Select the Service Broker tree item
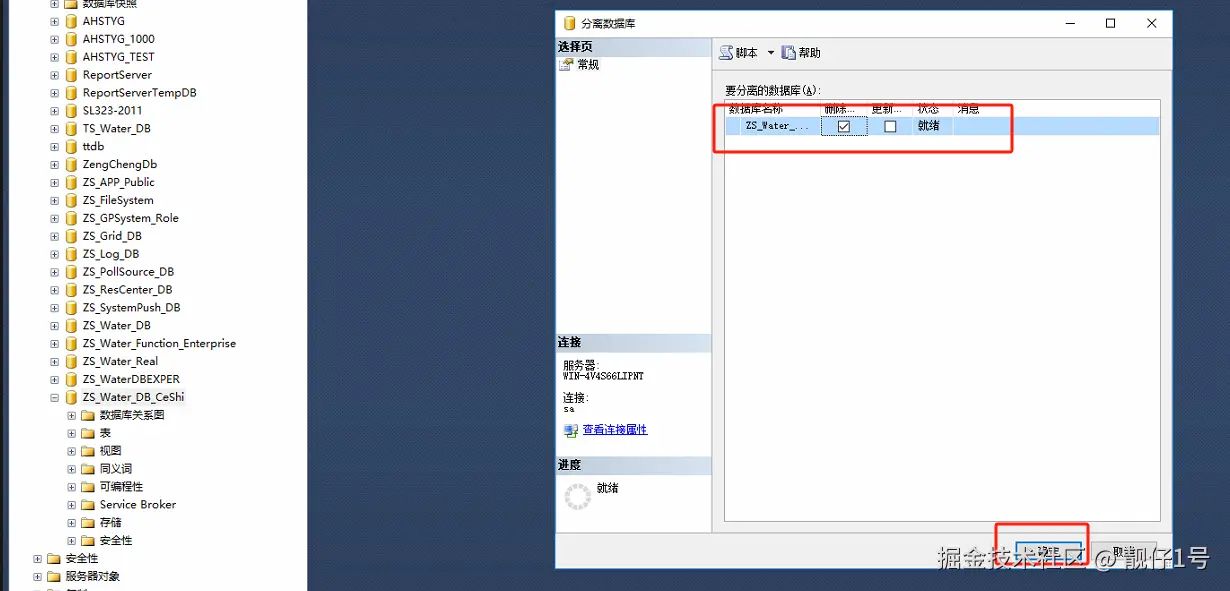 point(138,505)
